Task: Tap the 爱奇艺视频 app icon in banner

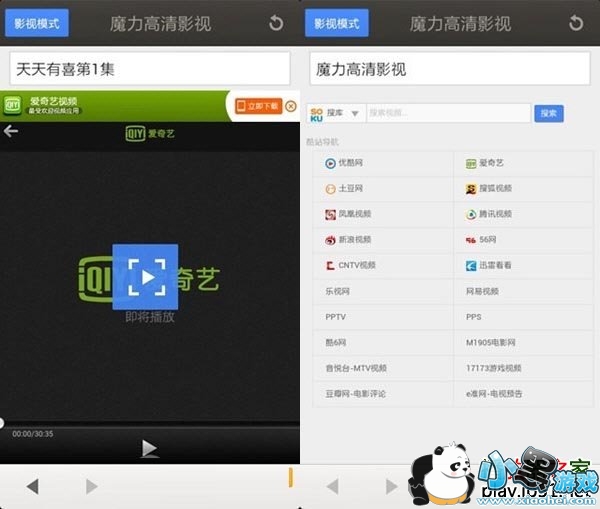Action: pyautogui.click(x=12, y=105)
